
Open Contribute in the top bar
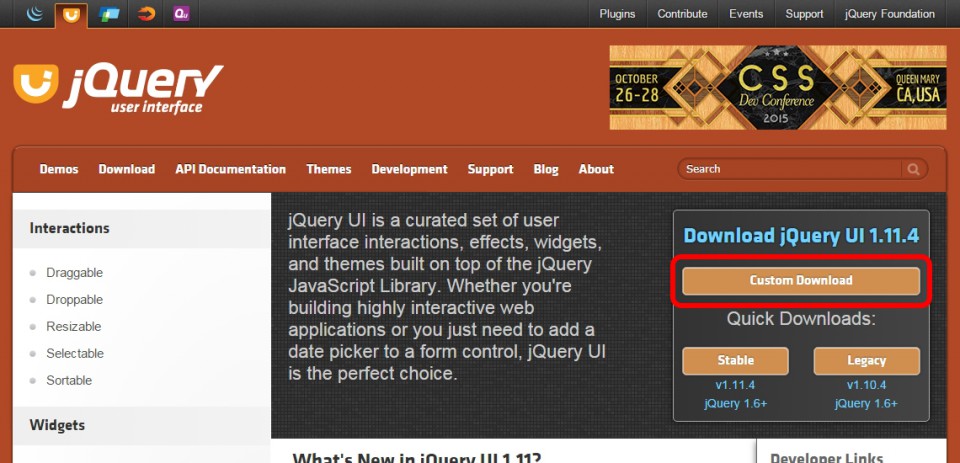tap(682, 14)
